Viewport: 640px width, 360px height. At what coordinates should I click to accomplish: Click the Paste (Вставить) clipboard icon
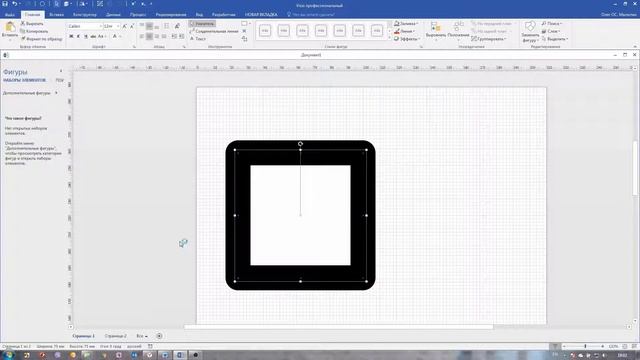click(x=9, y=28)
